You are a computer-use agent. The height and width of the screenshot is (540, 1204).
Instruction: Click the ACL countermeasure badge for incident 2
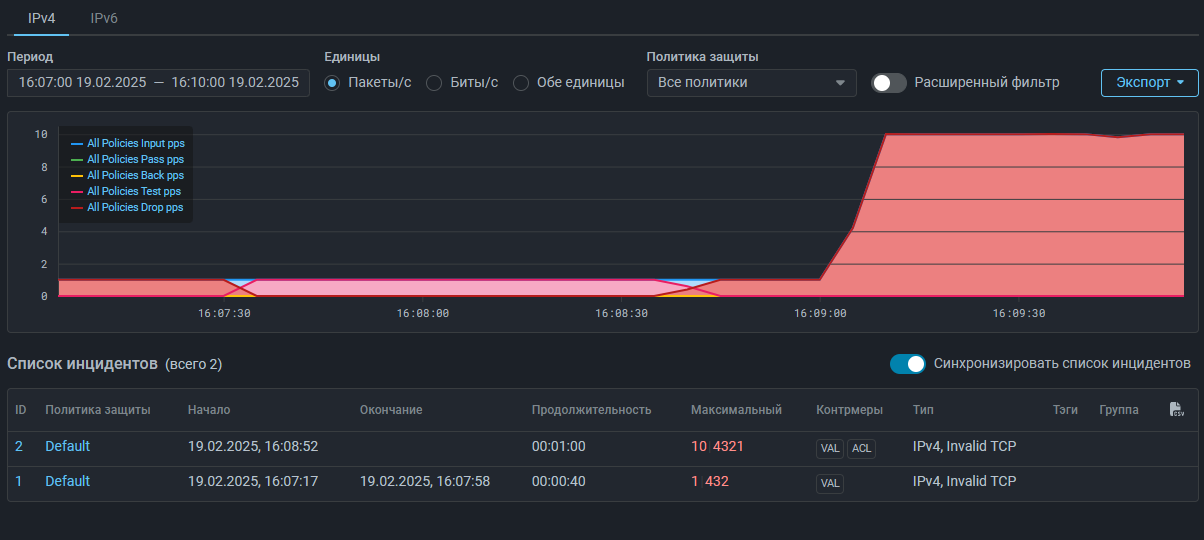point(861,449)
